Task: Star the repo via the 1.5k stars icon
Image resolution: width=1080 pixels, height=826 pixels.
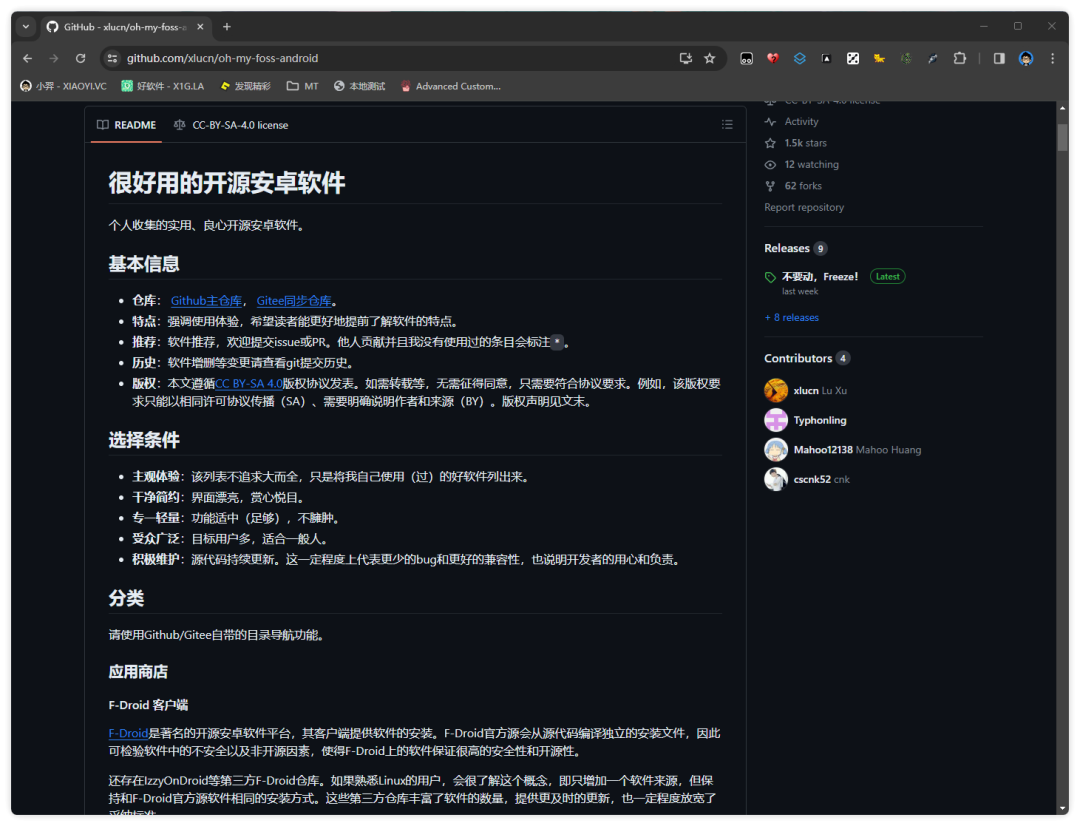Action: tap(769, 142)
